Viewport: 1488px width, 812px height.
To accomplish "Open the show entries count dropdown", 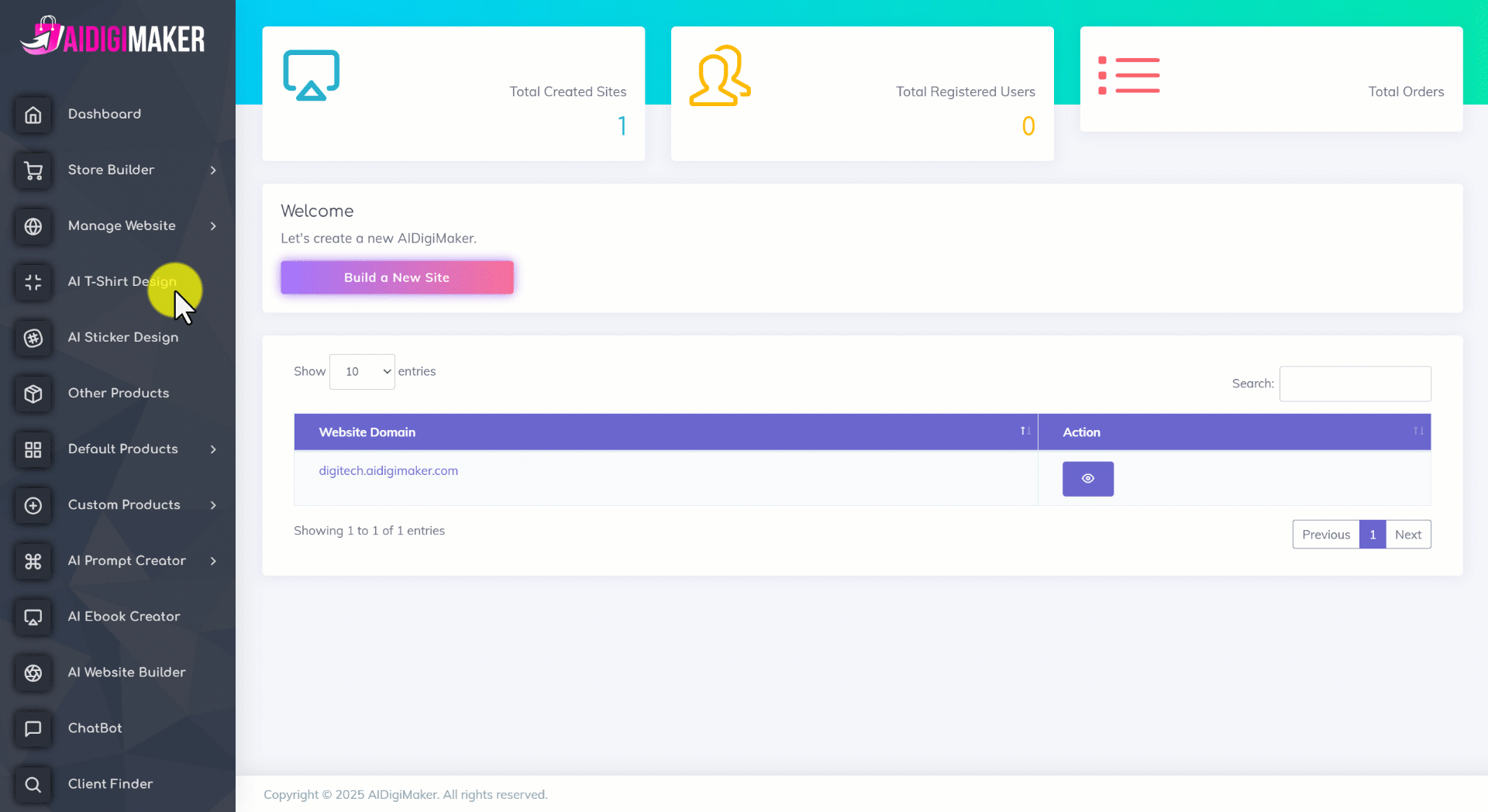I will click(x=362, y=372).
